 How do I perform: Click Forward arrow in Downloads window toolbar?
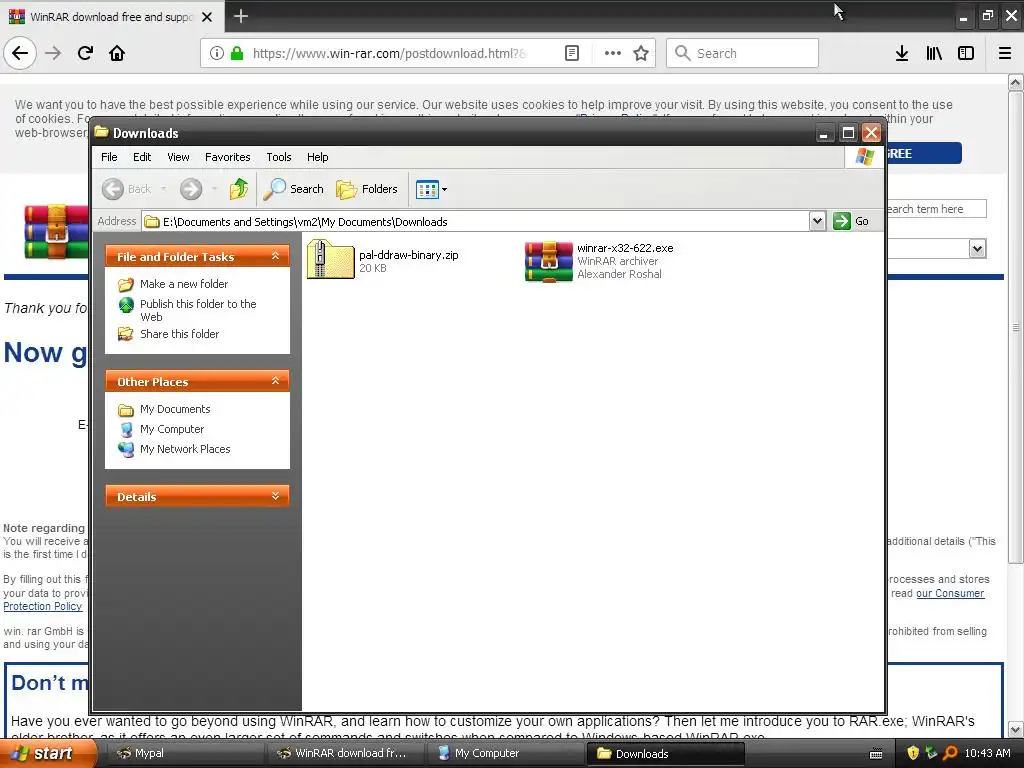click(x=191, y=189)
